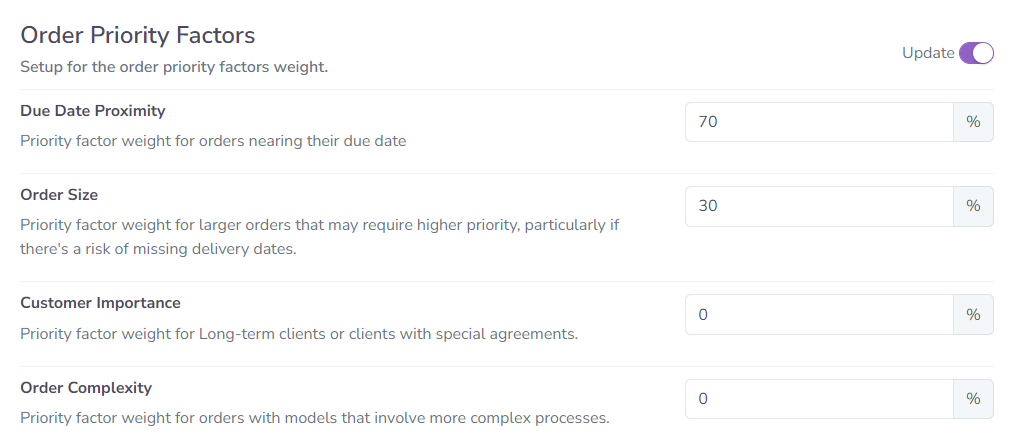Click the setup subtitle under the heading

click(x=174, y=68)
